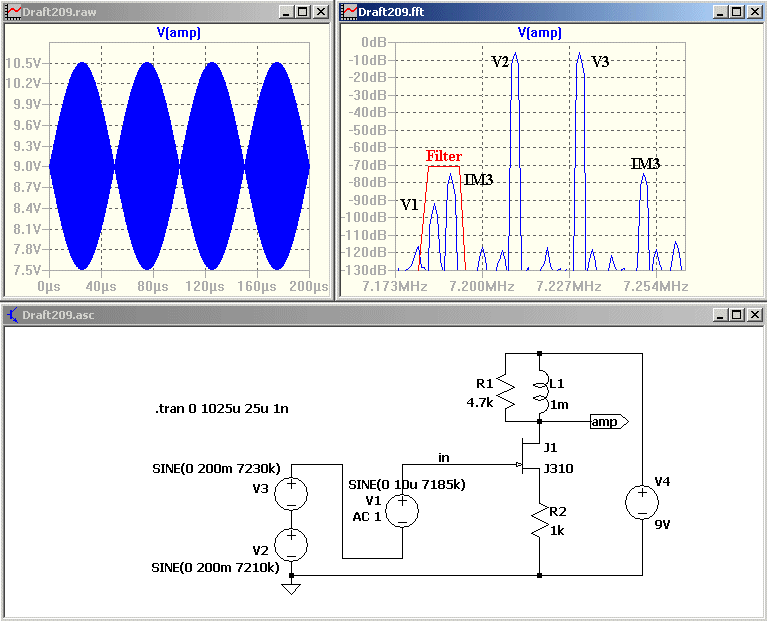Maximize the Draft209.raw window
767x621 pixels.
click(303, 12)
